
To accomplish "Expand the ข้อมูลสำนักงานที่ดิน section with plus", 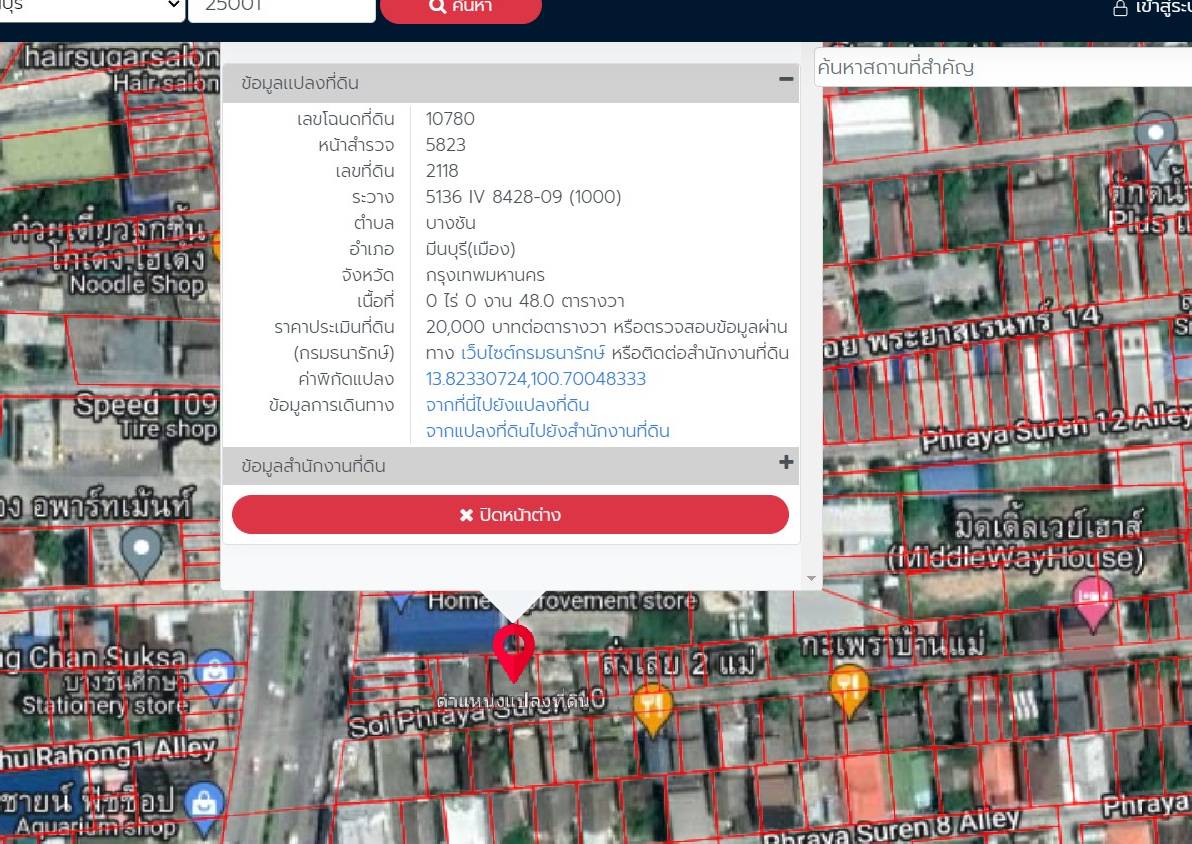I will pos(786,462).
